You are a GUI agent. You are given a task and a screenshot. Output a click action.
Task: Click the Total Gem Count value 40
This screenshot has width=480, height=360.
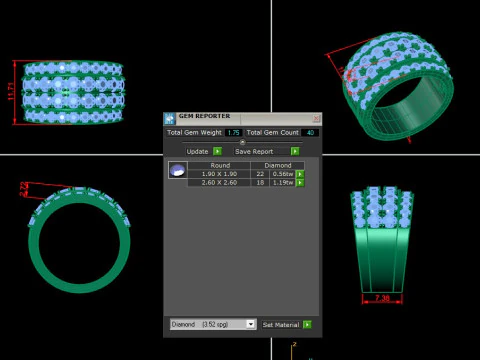click(x=310, y=133)
